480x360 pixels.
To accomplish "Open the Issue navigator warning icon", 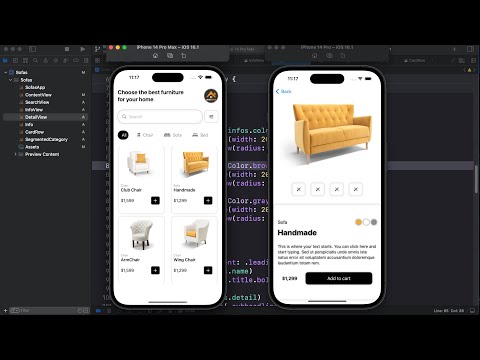I will pyautogui.click(x=46, y=60).
